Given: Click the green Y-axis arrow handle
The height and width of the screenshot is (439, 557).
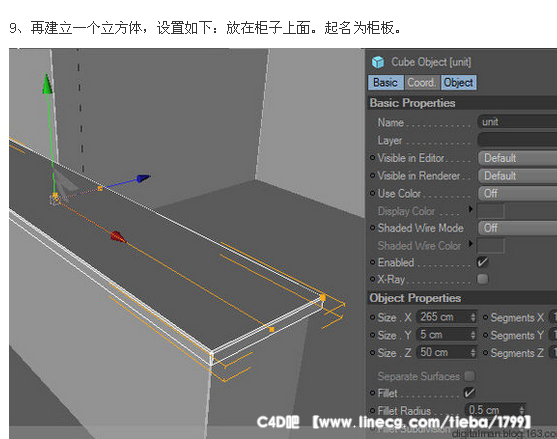Looking at the screenshot, I should 47,84.
